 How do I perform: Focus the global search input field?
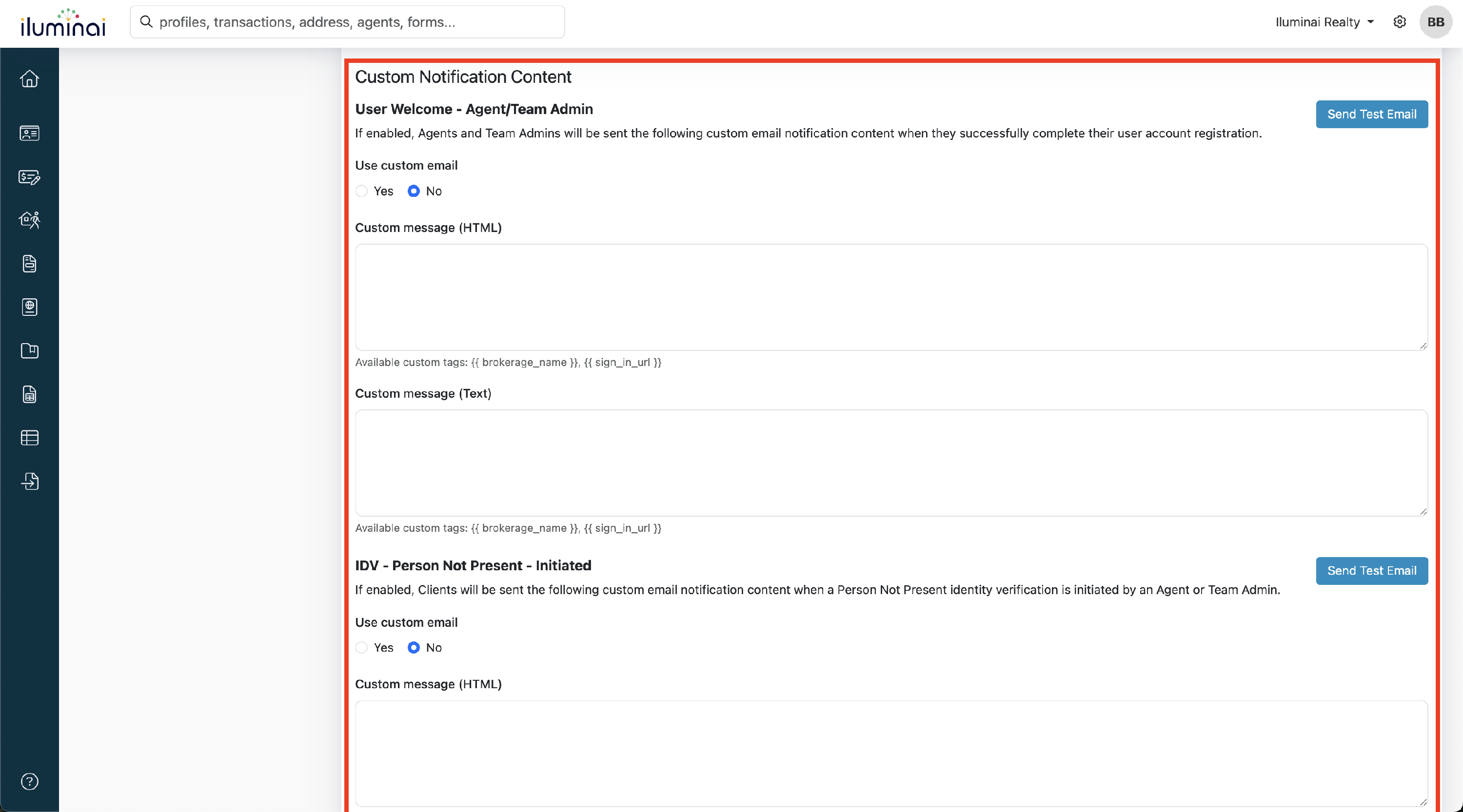tap(347, 21)
